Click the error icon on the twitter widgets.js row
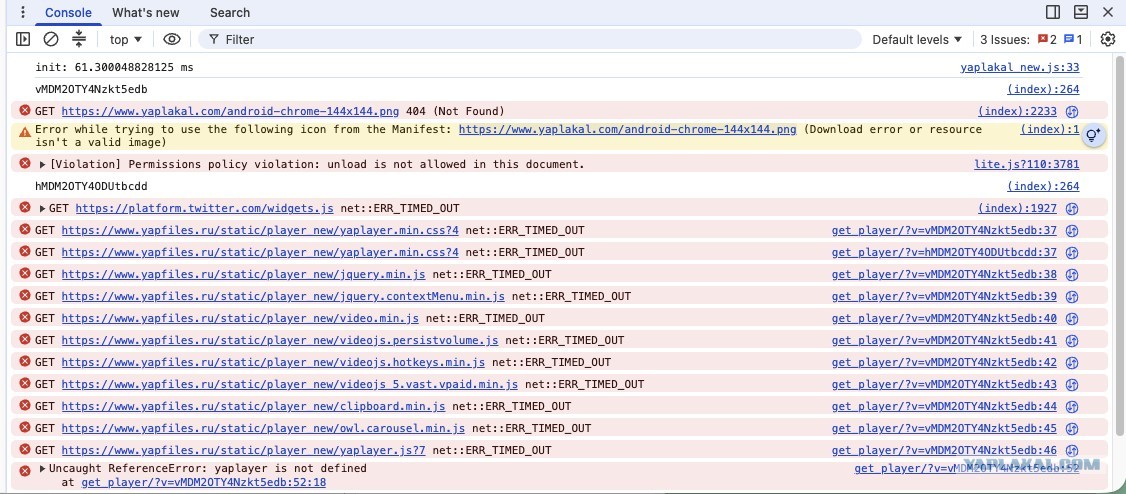 click(25, 208)
